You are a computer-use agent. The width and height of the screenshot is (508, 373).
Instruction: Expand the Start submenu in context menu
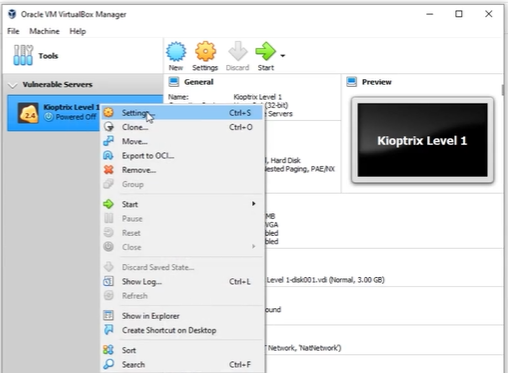182,204
